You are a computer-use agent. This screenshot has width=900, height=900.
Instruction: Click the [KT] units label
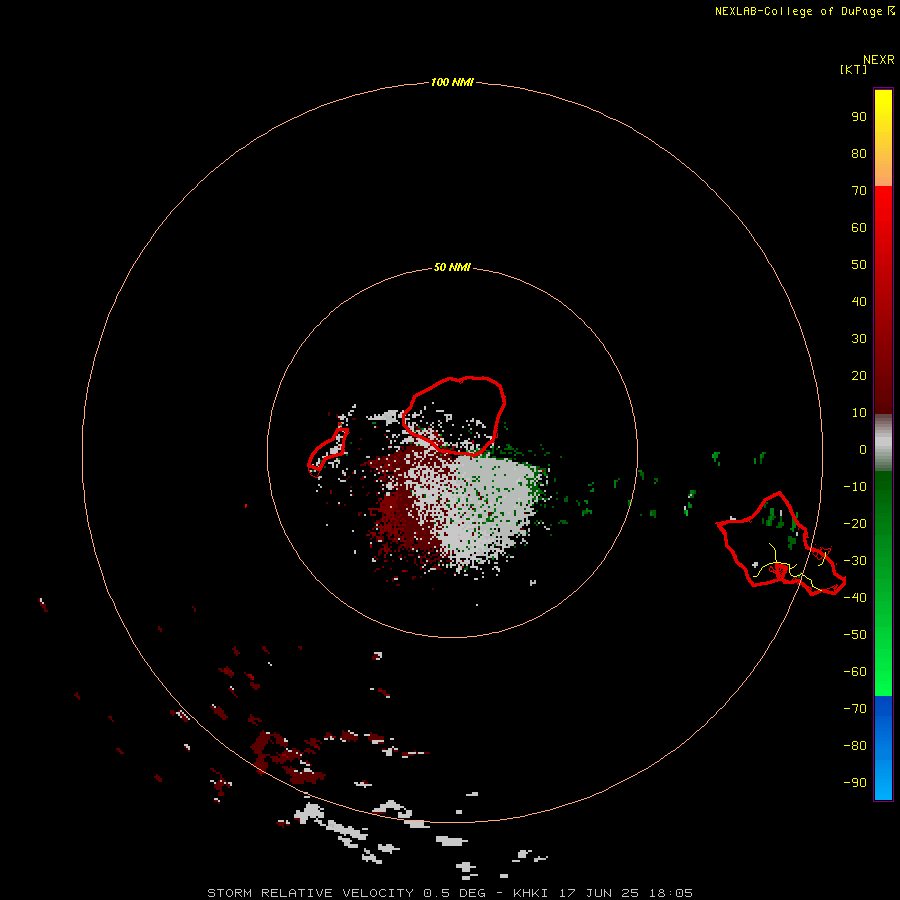point(853,69)
